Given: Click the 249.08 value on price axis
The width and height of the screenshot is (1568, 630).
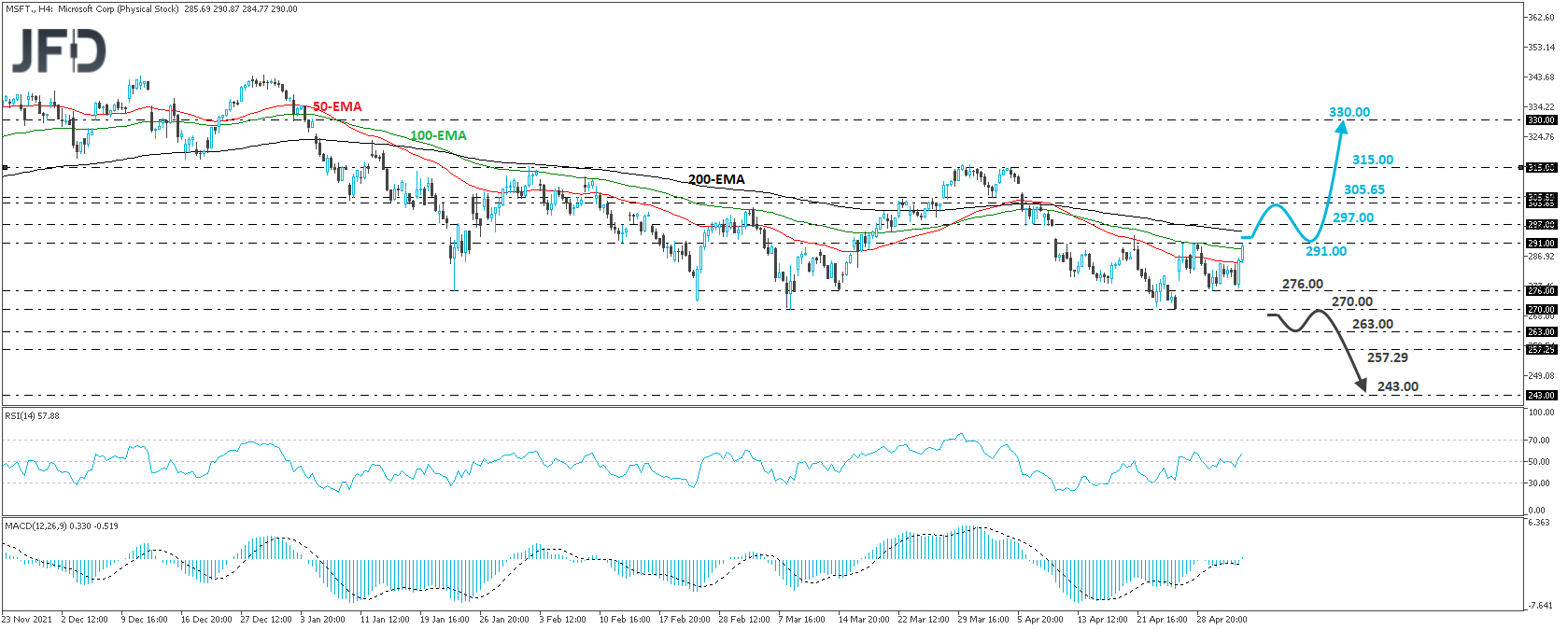Looking at the screenshot, I should (x=1541, y=375).
